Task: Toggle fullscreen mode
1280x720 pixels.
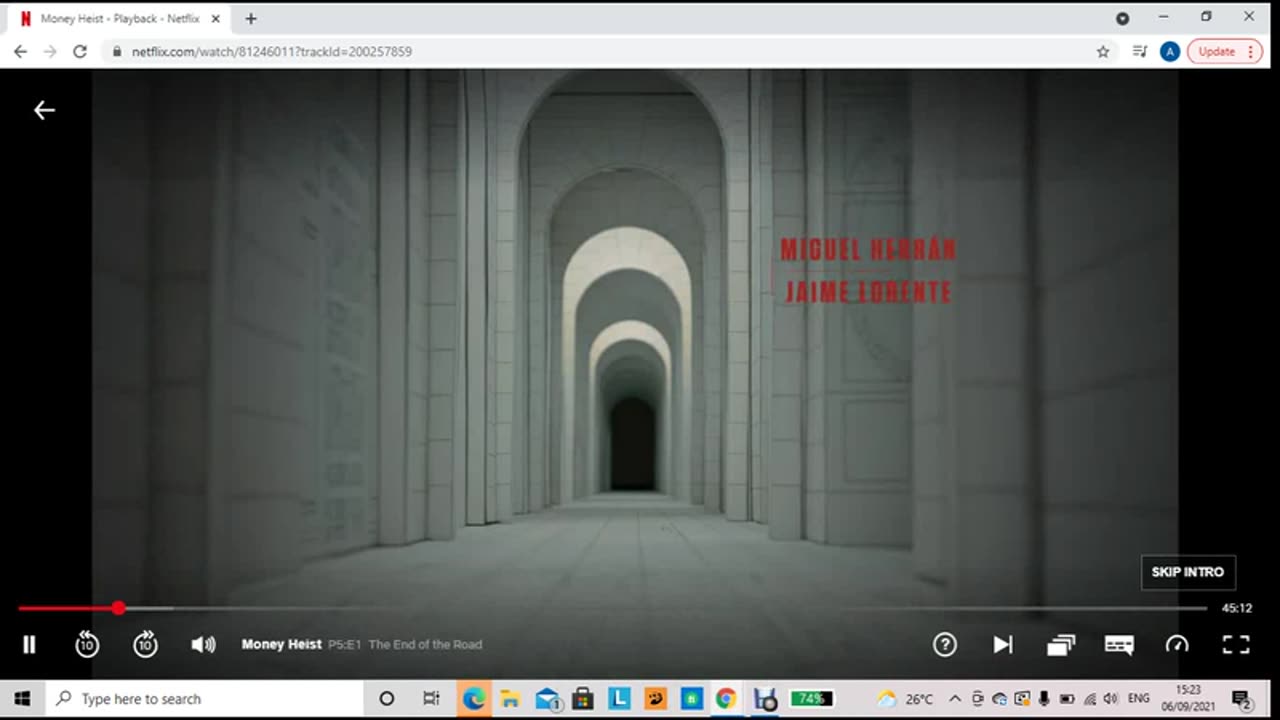Action: [1236, 645]
